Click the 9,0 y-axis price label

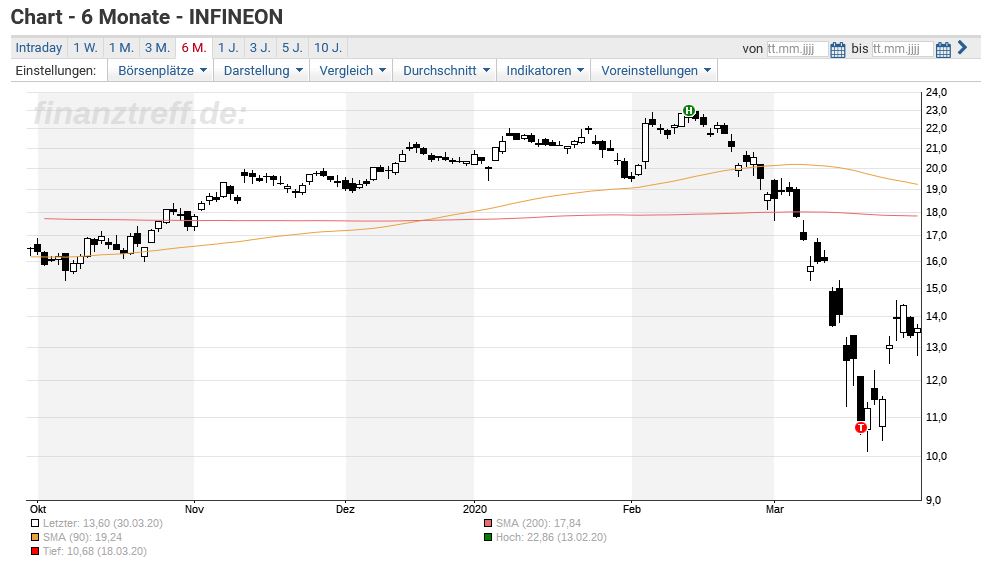[933, 500]
